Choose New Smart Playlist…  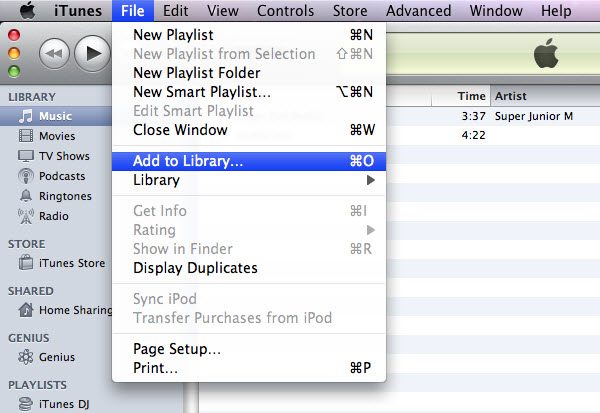pyautogui.click(x=249, y=92)
